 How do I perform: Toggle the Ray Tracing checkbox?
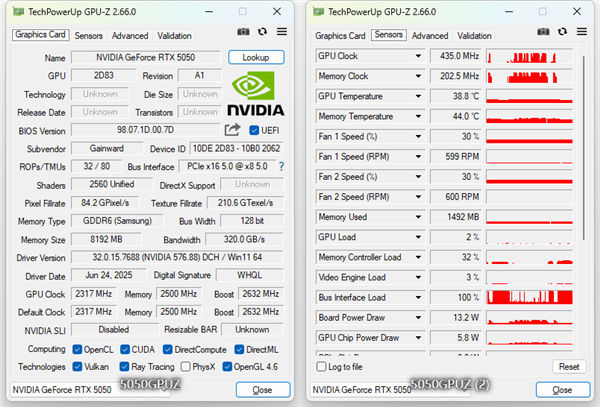[124, 367]
